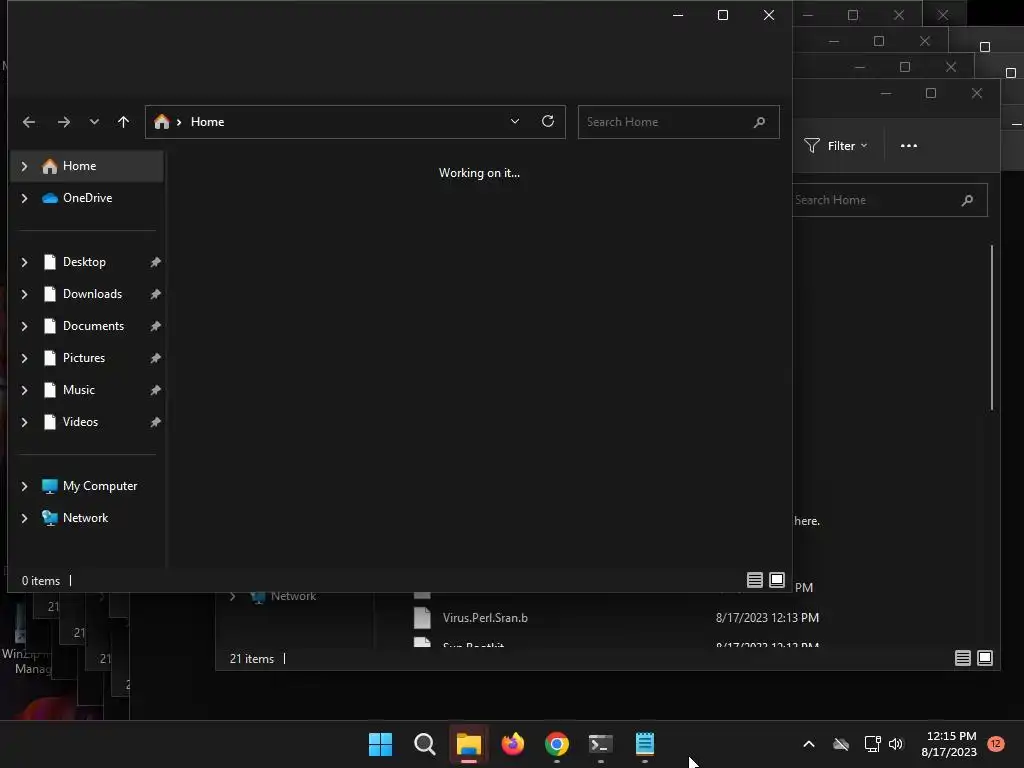Expand the Pictures tree node
The image size is (1024, 768).
(x=24, y=358)
